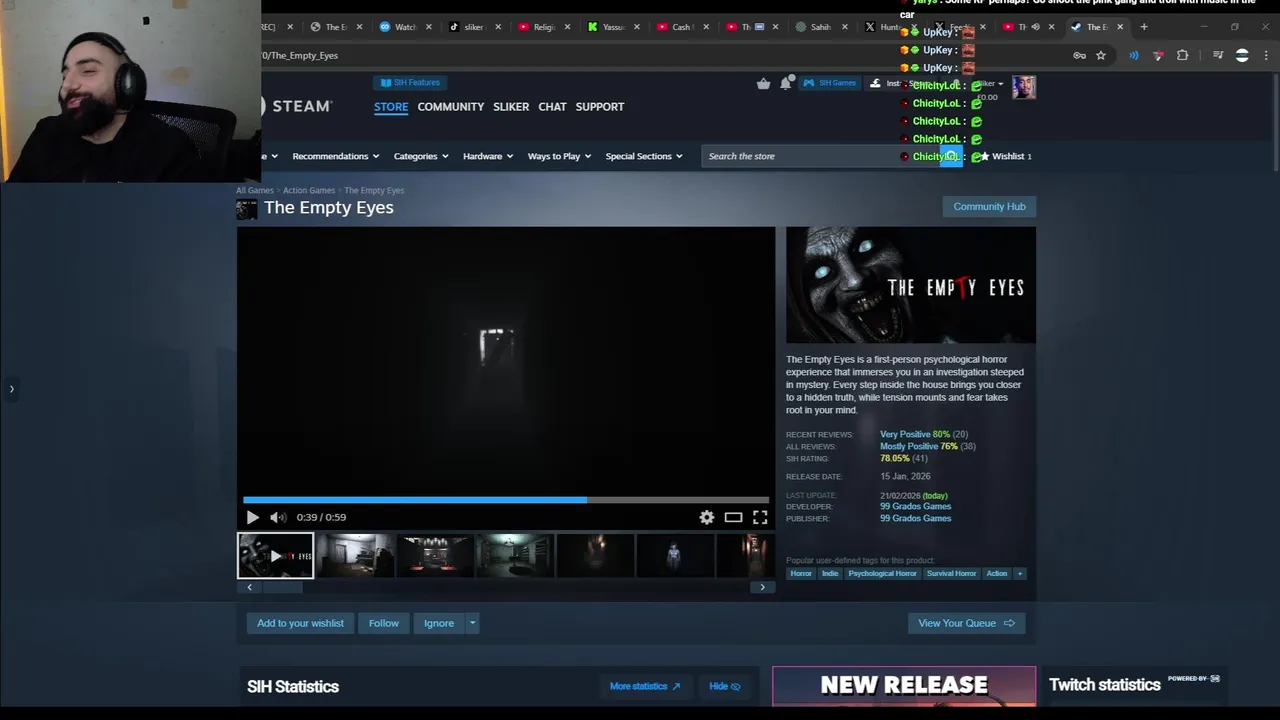The height and width of the screenshot is (720, 1280).
Task: Open developer 99 Grados Games link
Action: (915, 507)
